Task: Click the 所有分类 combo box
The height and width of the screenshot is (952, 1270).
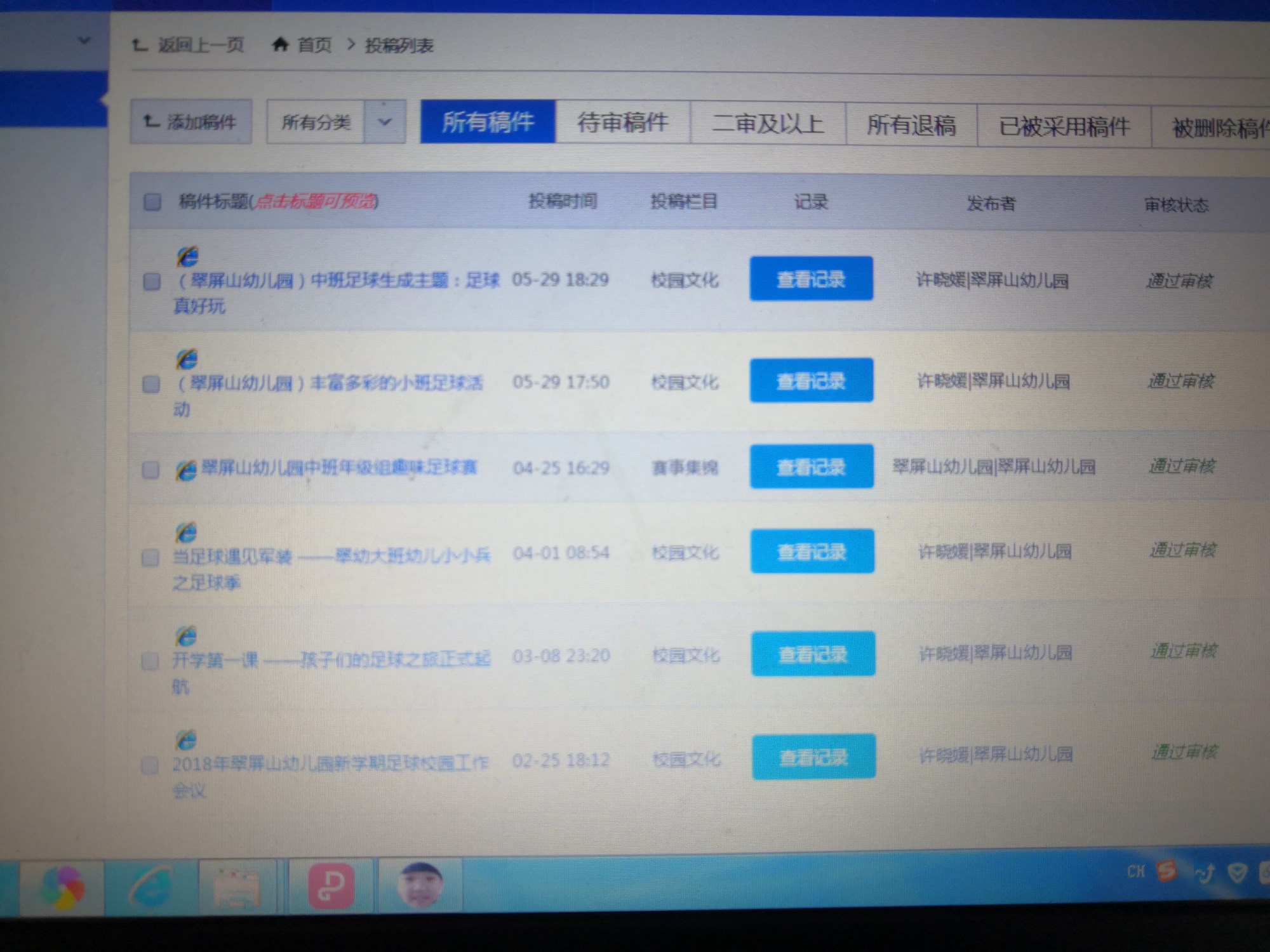Action: click(x=316, y=122)
